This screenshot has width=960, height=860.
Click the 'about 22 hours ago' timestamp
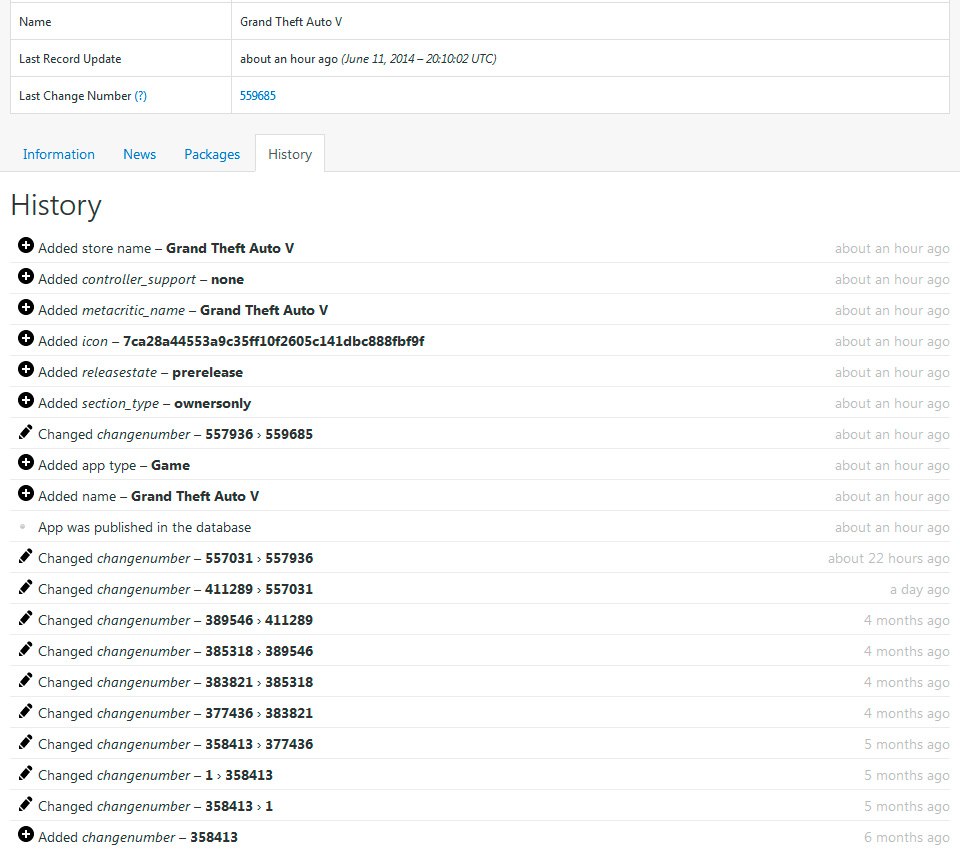tap(888, 558)
